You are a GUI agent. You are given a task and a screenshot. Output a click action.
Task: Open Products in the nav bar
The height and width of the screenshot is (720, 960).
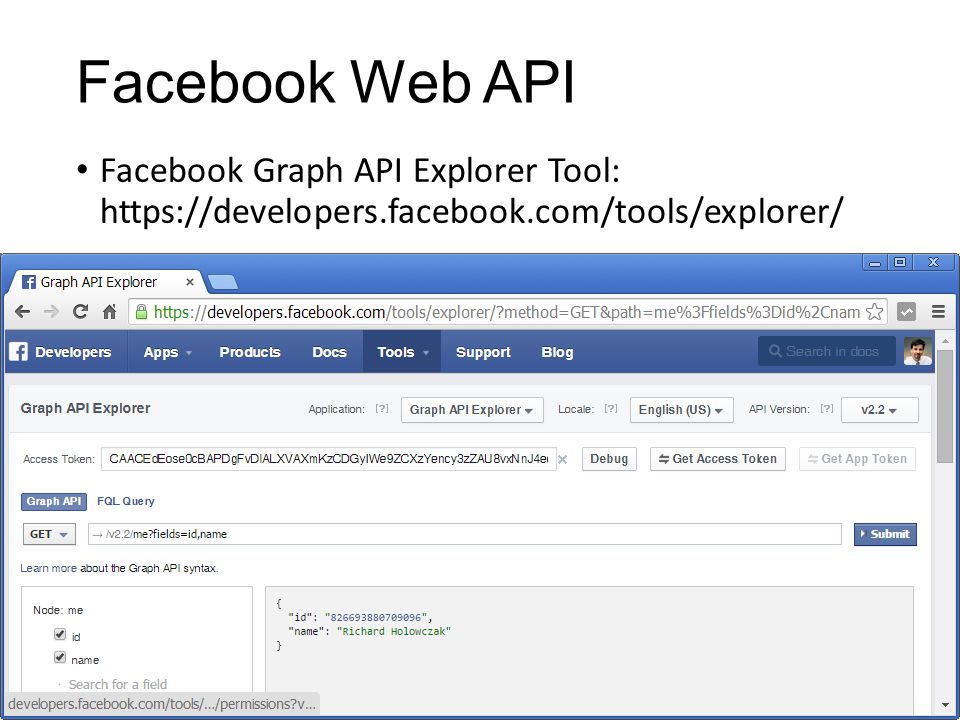tap(250, 352)
